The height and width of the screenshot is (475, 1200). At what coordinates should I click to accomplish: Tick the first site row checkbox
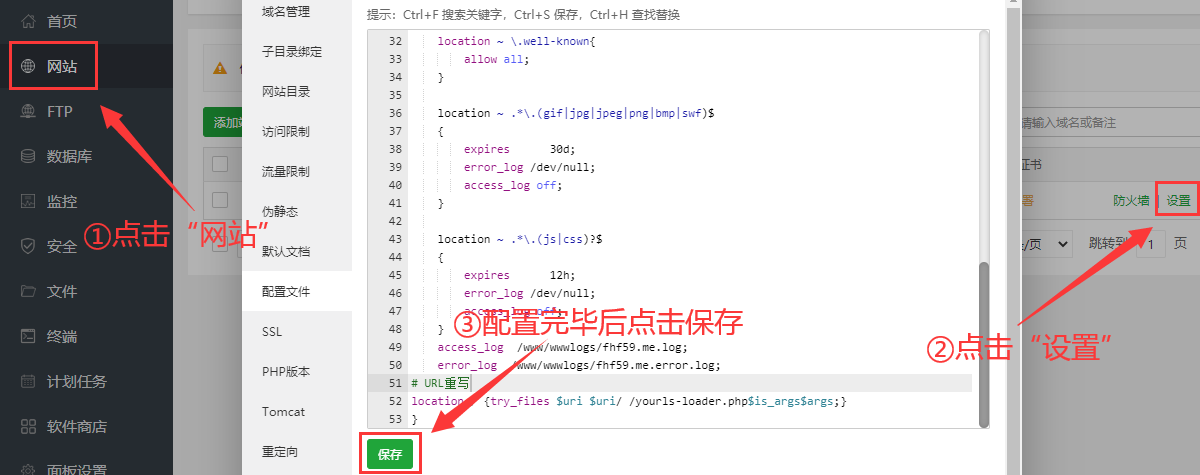coord(220,200)
